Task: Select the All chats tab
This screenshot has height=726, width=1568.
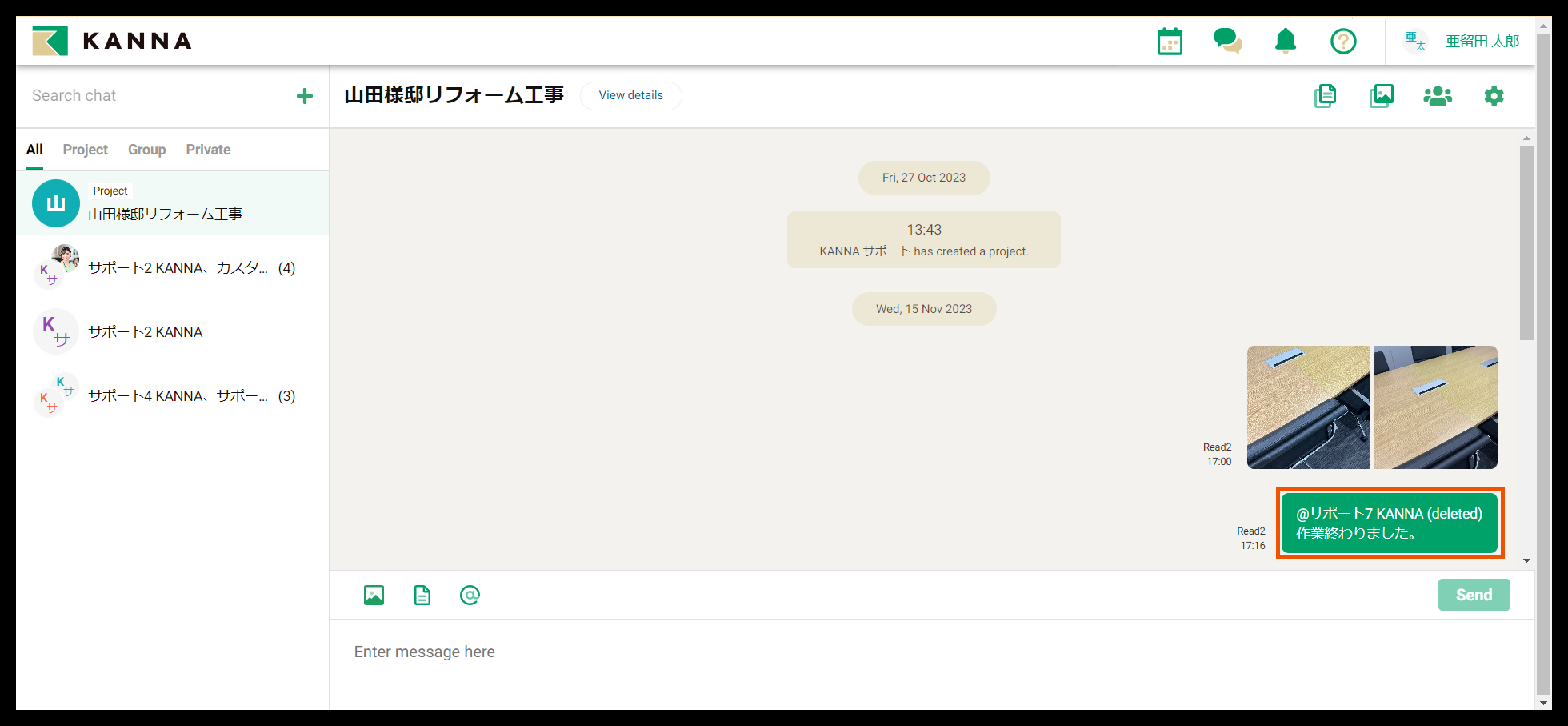Action: pyautogui.click(x=34, y=150)
